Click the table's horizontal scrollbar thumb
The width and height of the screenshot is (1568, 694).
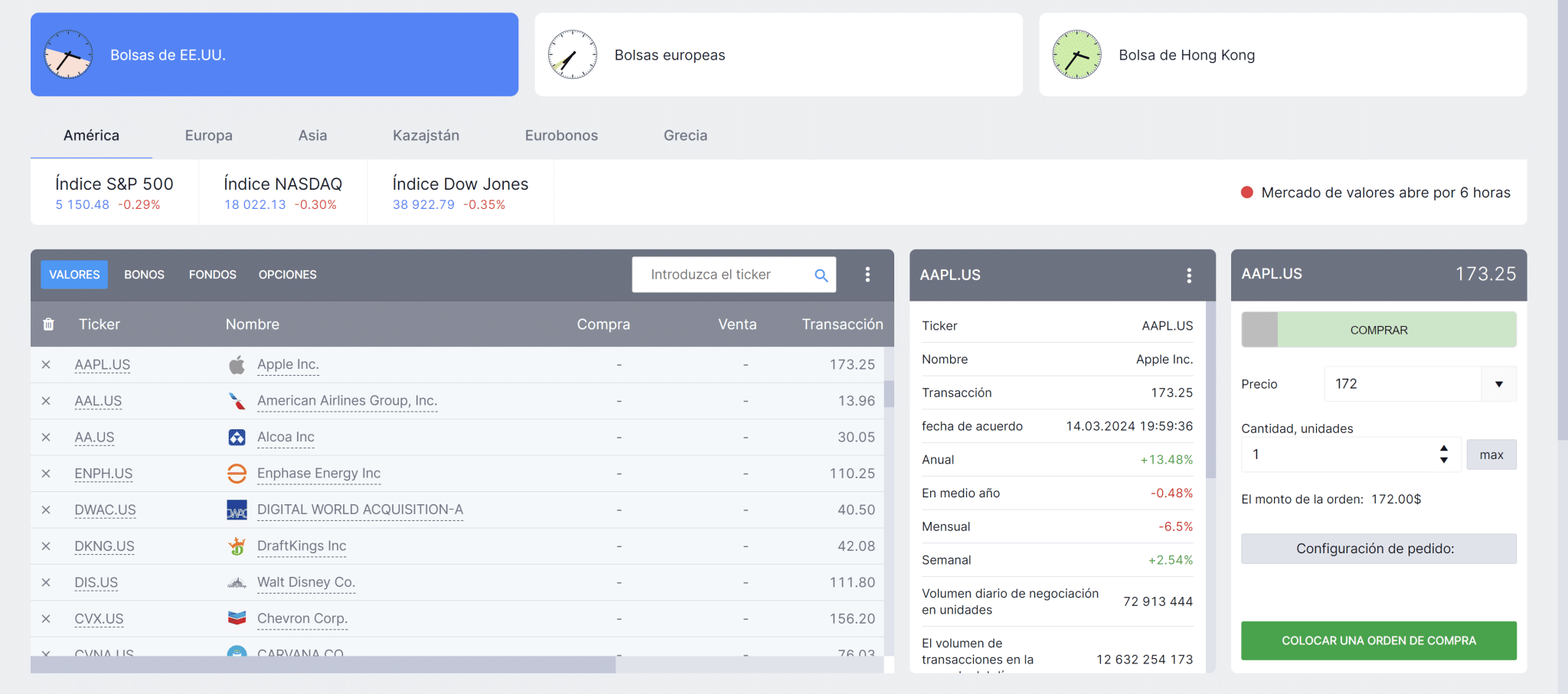point(323,665)
